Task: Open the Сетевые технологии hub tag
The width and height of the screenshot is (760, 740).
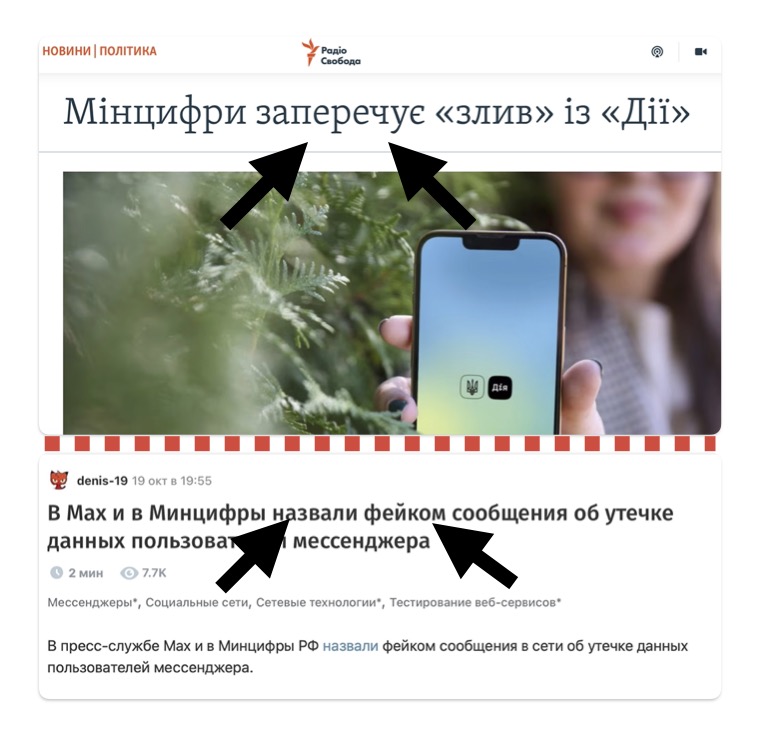Action: pos(319,602)
